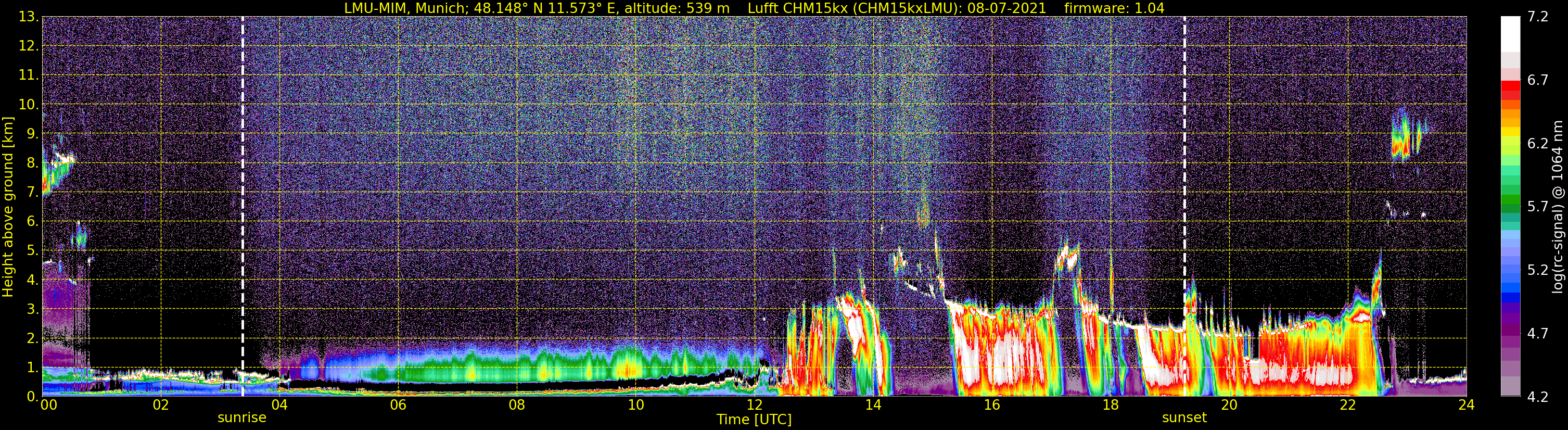Click the 6.2 value on the color scale
The height and width of the screenshot is (430, 1568).
(x=1538, y=144)
